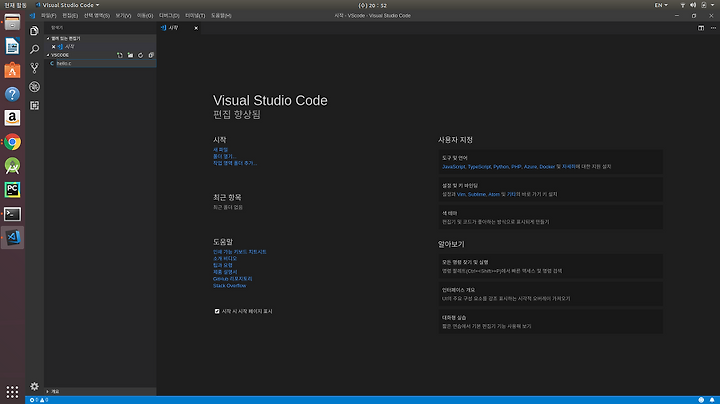Click the Python support link
This screenshot has height=404, width=720.
pos(501,167)
